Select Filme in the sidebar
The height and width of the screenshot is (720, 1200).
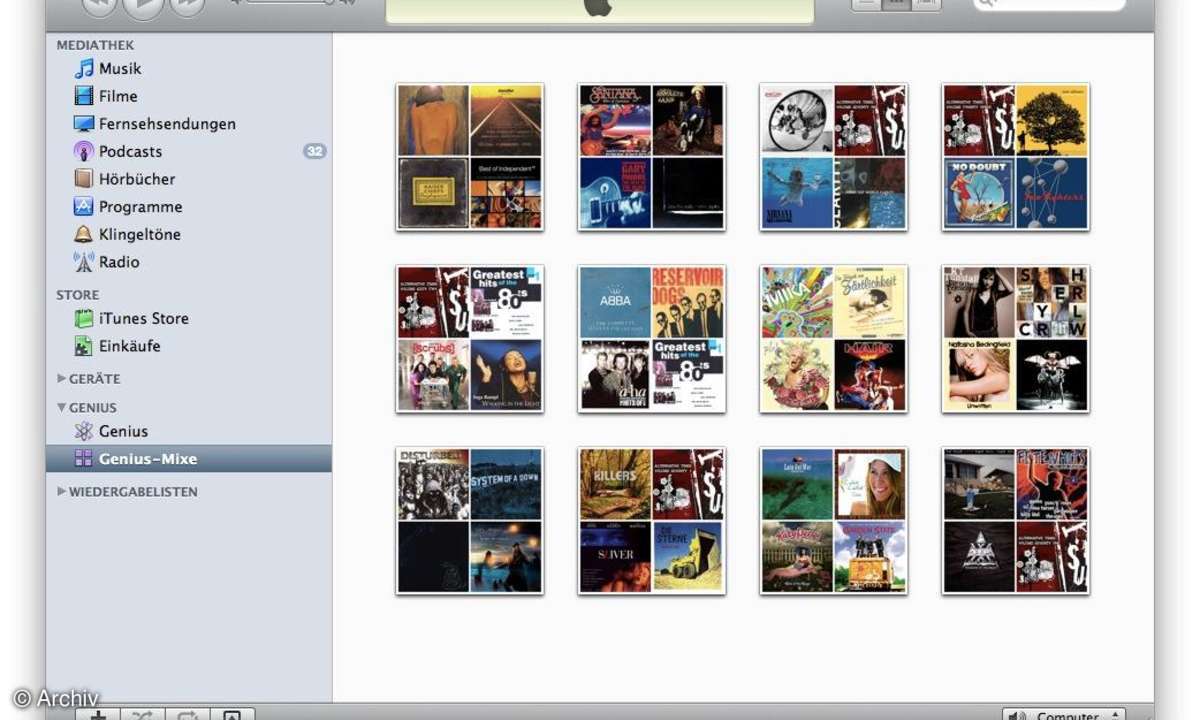pos(117,97)
